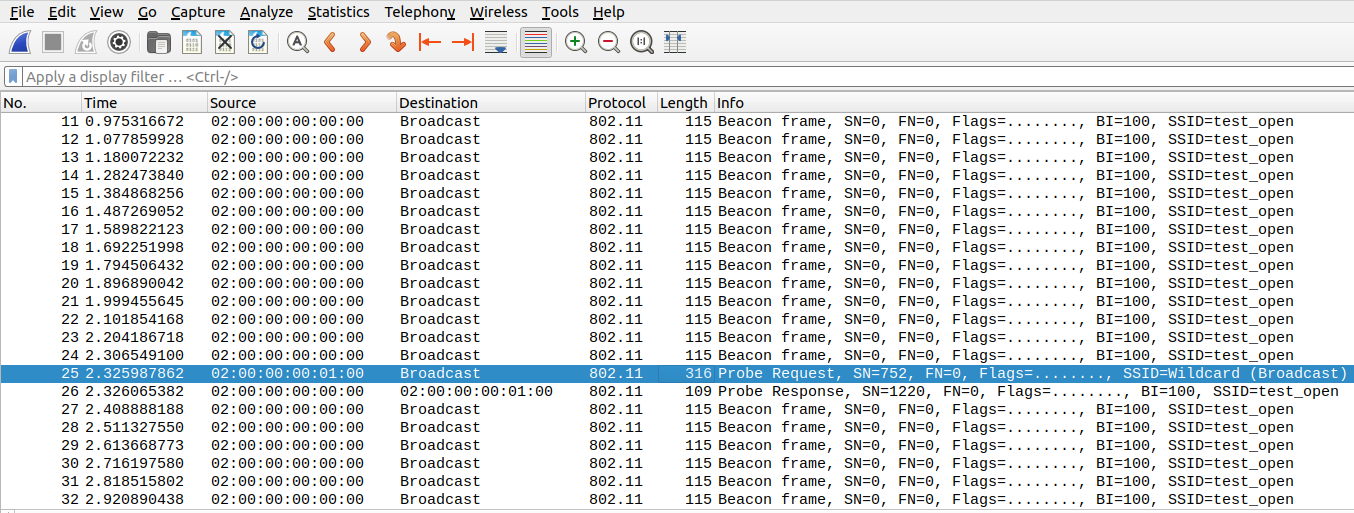The width and height of the screenshot is (1354, 513).
Task: Sort packets by the Protocol column header
Action: tap(617, 103)
